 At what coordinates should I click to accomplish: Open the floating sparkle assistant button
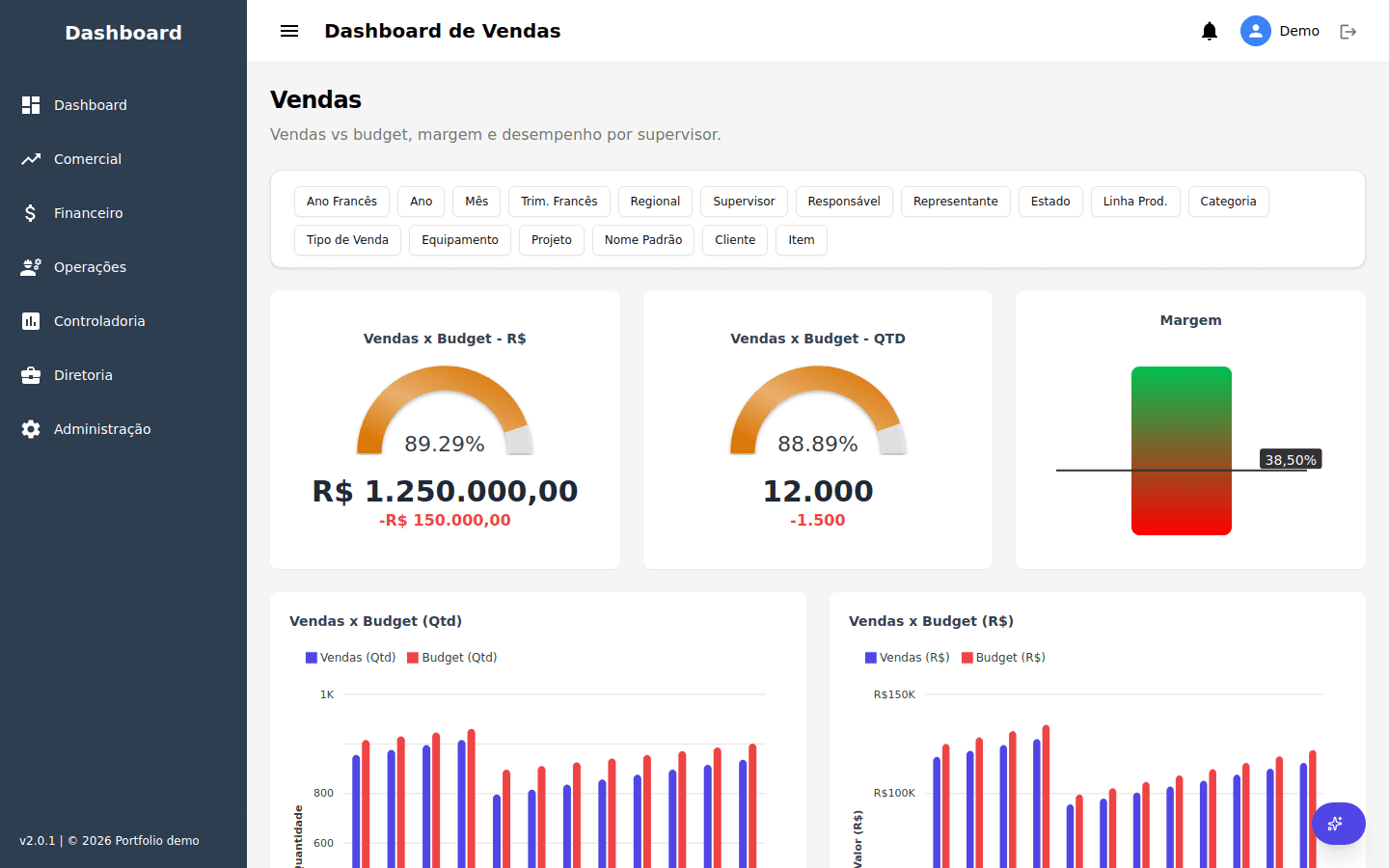(x=1338, y=824)
